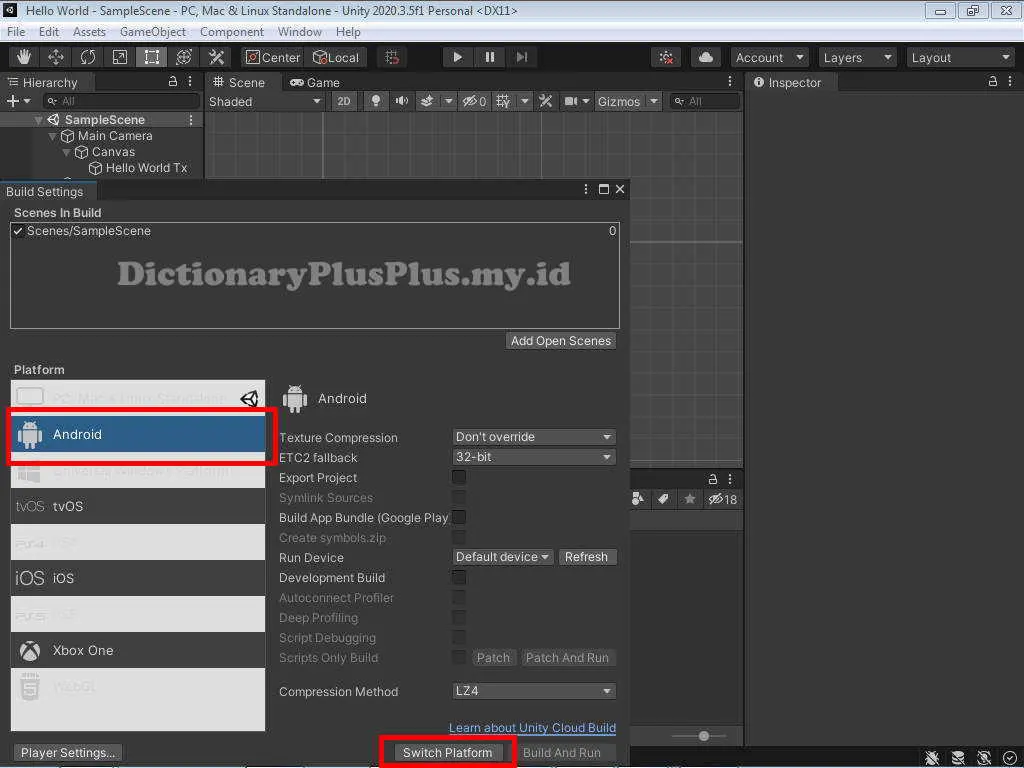Open the GameObject menu
The height and width of the screenshot is (768, 1024).
(x=153, y=32)
